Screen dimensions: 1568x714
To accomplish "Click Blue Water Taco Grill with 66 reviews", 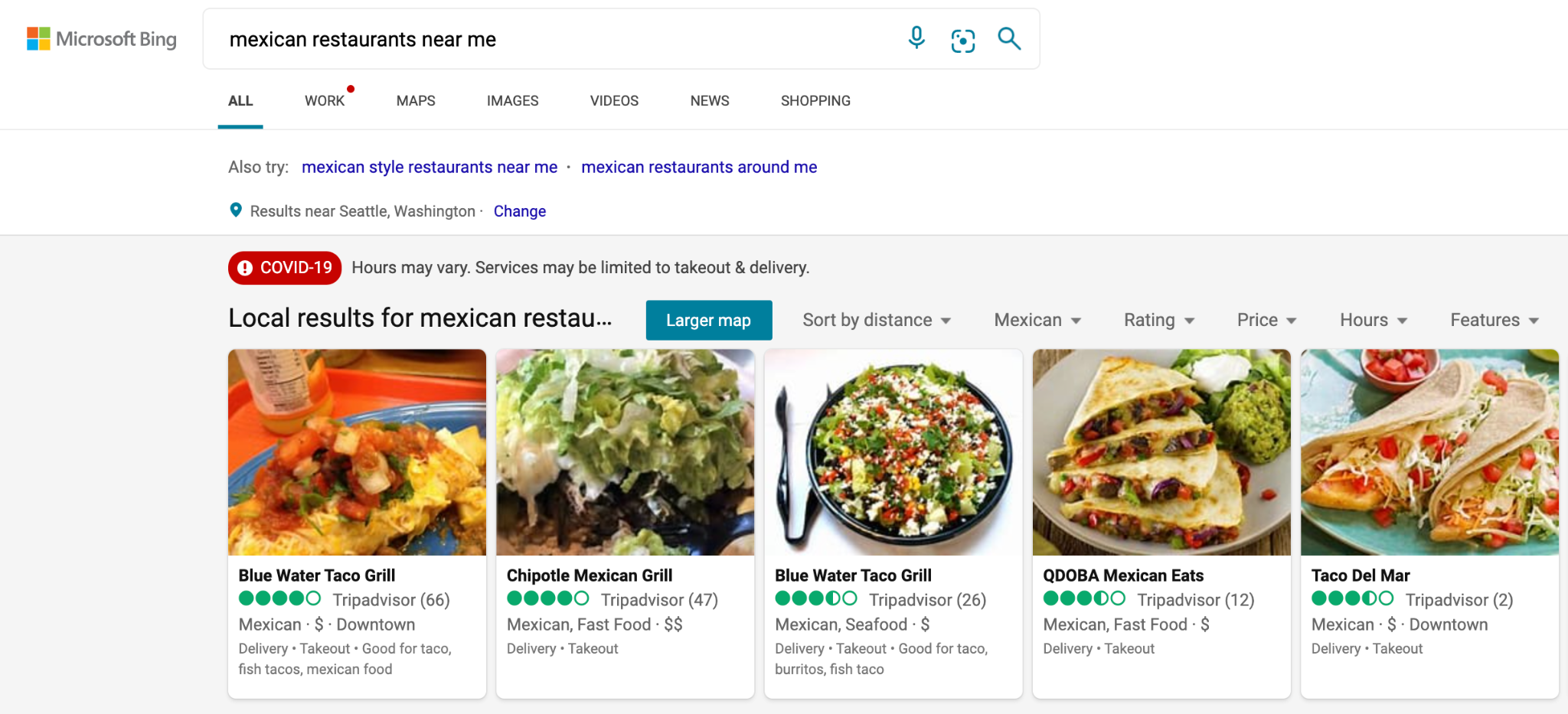I will [317, 575].
